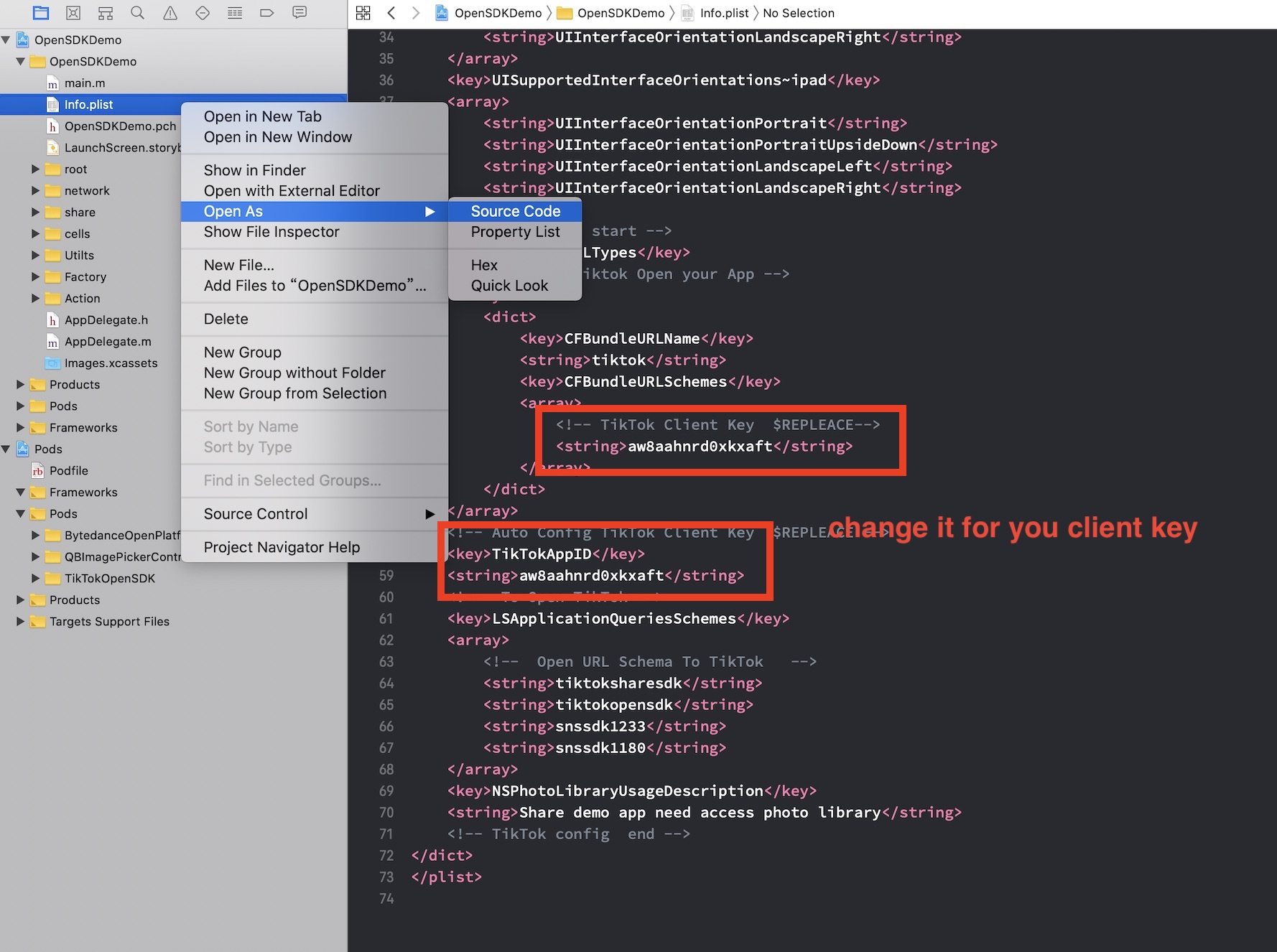Choose Property List from the submenu
Viewport: 1277px width, 952px height.
click(x=515, y=232)
